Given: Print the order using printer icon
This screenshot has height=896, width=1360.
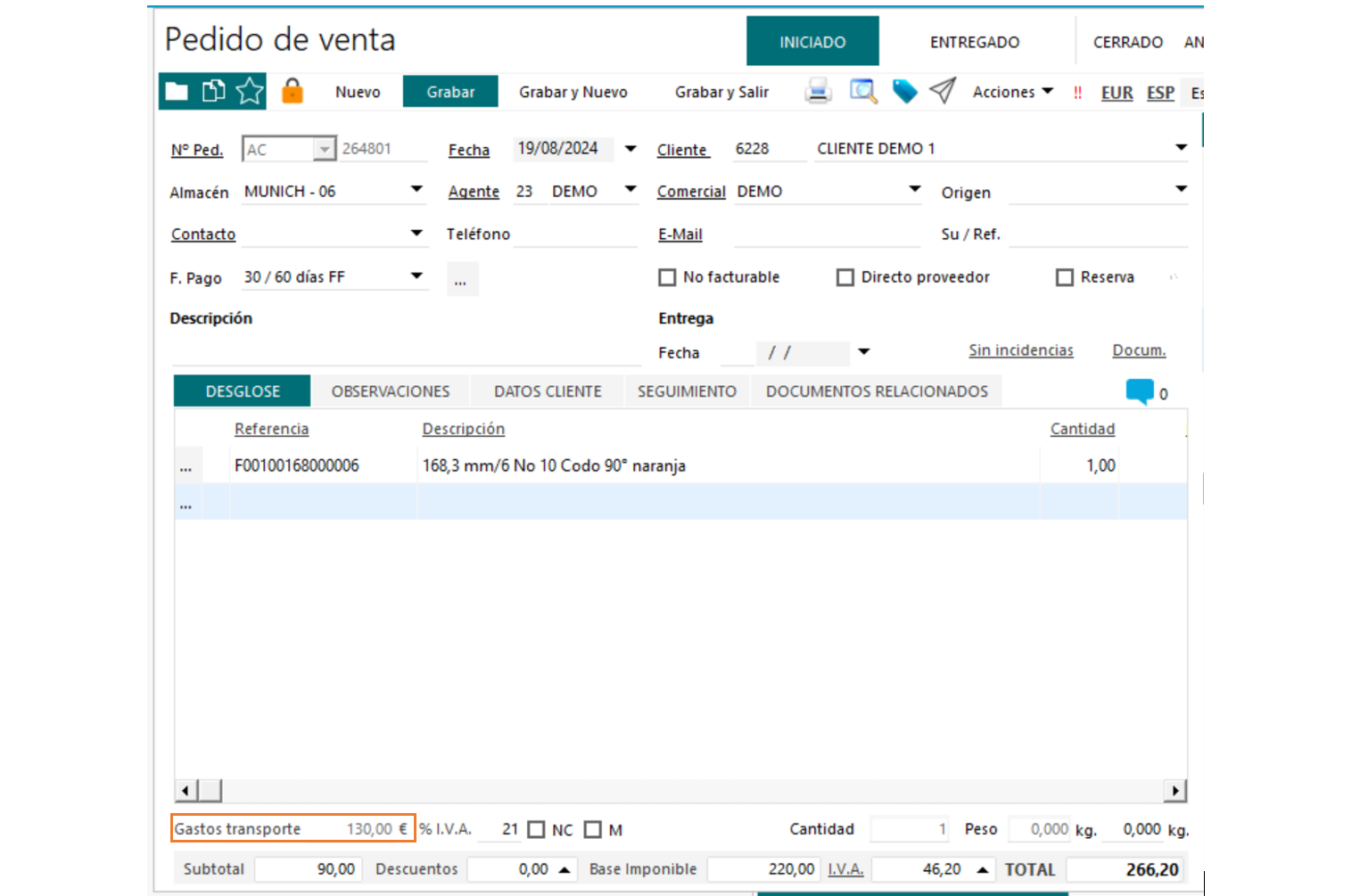Looking at the screenshot, I should pos(818,91).
